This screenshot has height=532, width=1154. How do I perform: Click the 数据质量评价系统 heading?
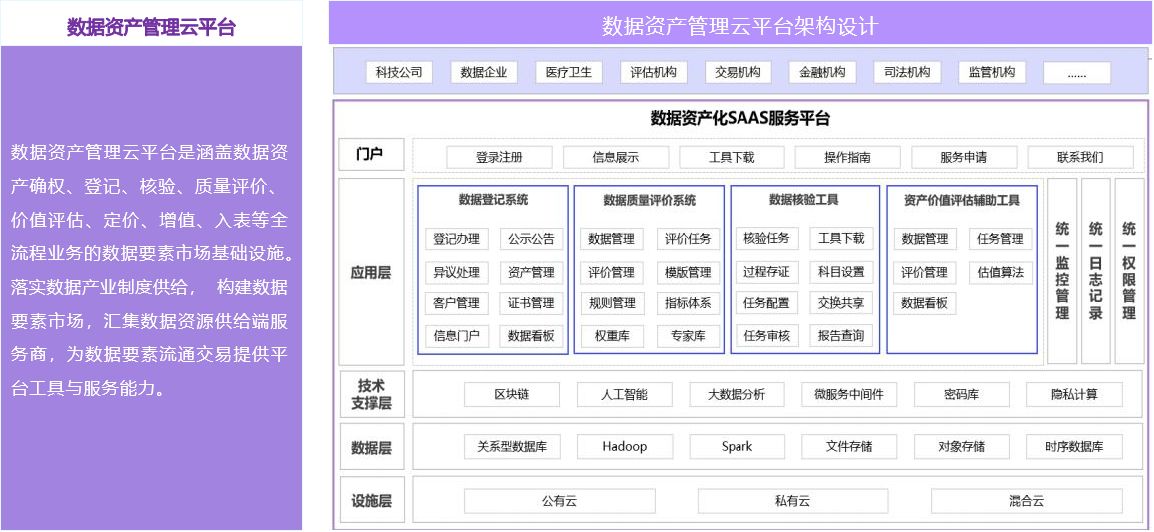[649, 199]
